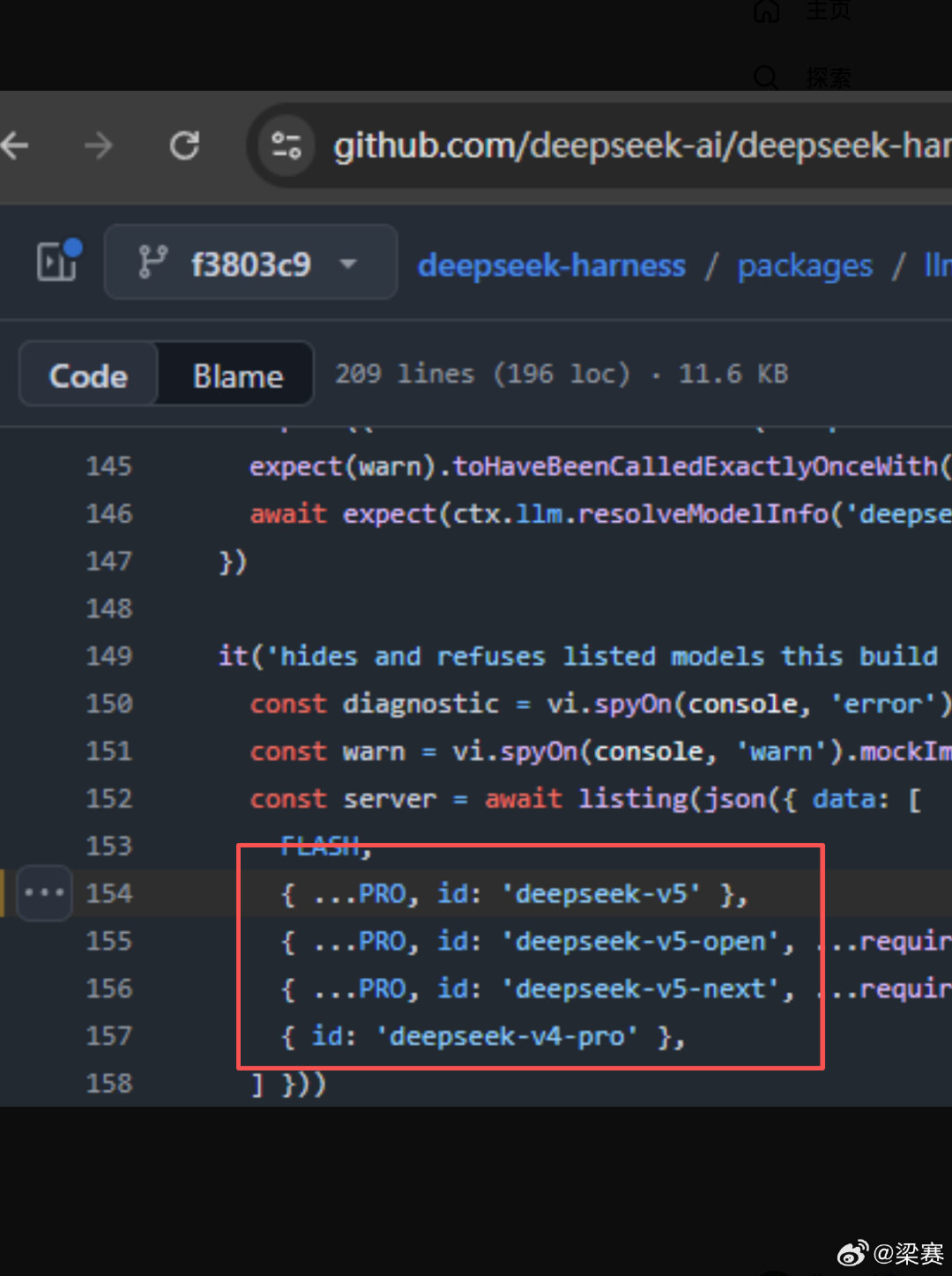
Task: Open the line 154 actions menu button
Action: pyautogui.click(x=44, y=893)
